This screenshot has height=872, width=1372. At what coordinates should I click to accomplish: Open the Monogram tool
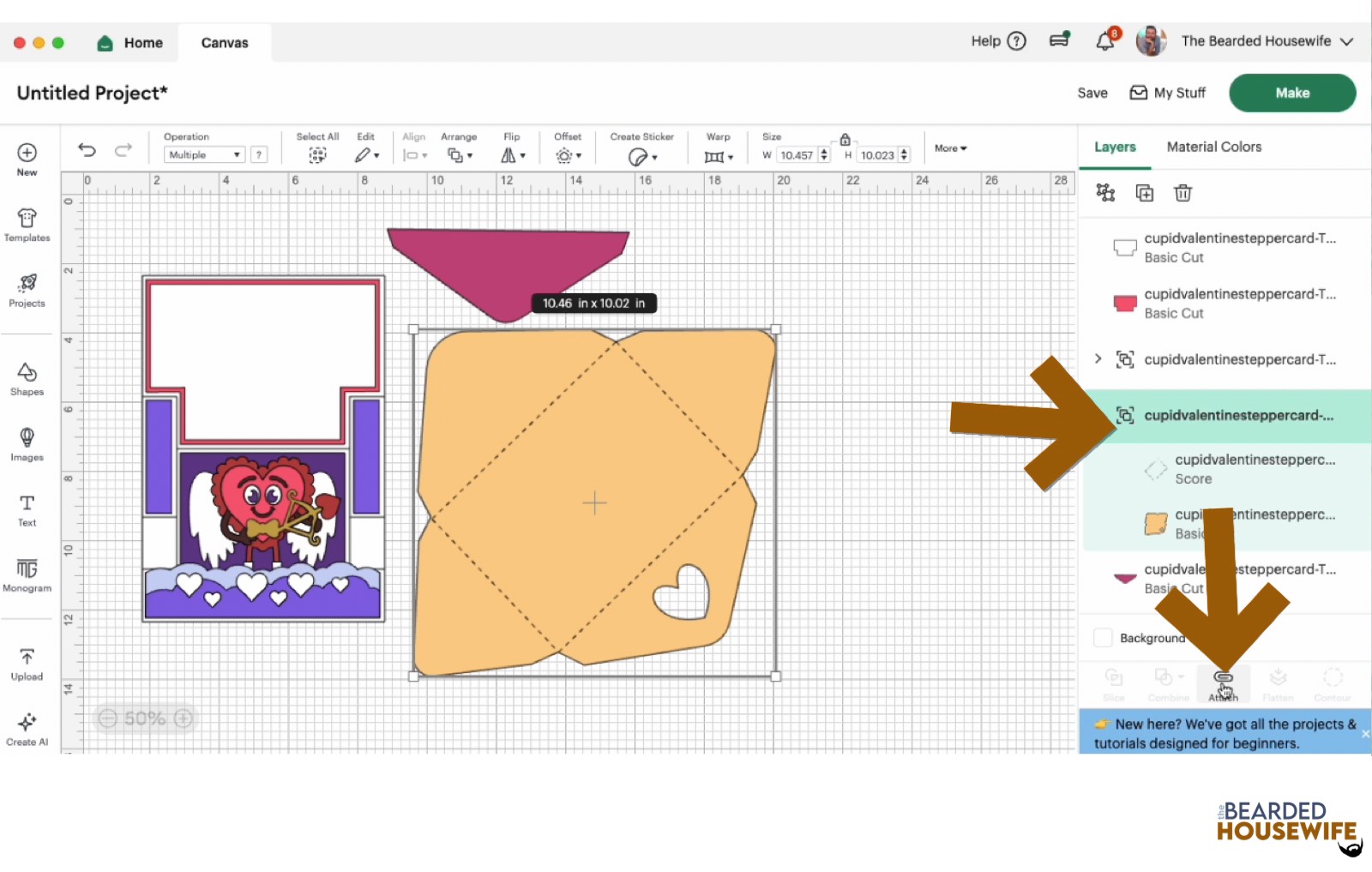27,573
